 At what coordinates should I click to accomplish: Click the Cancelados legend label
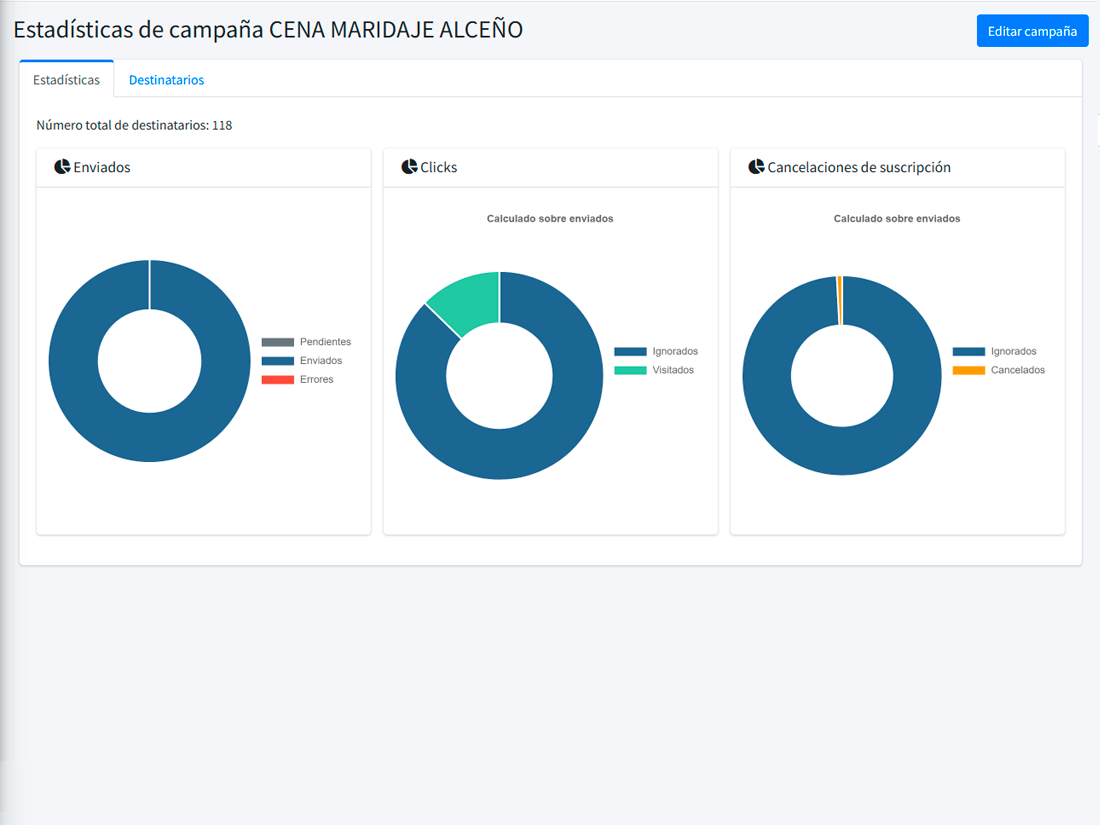click(x=1018, y=370)
